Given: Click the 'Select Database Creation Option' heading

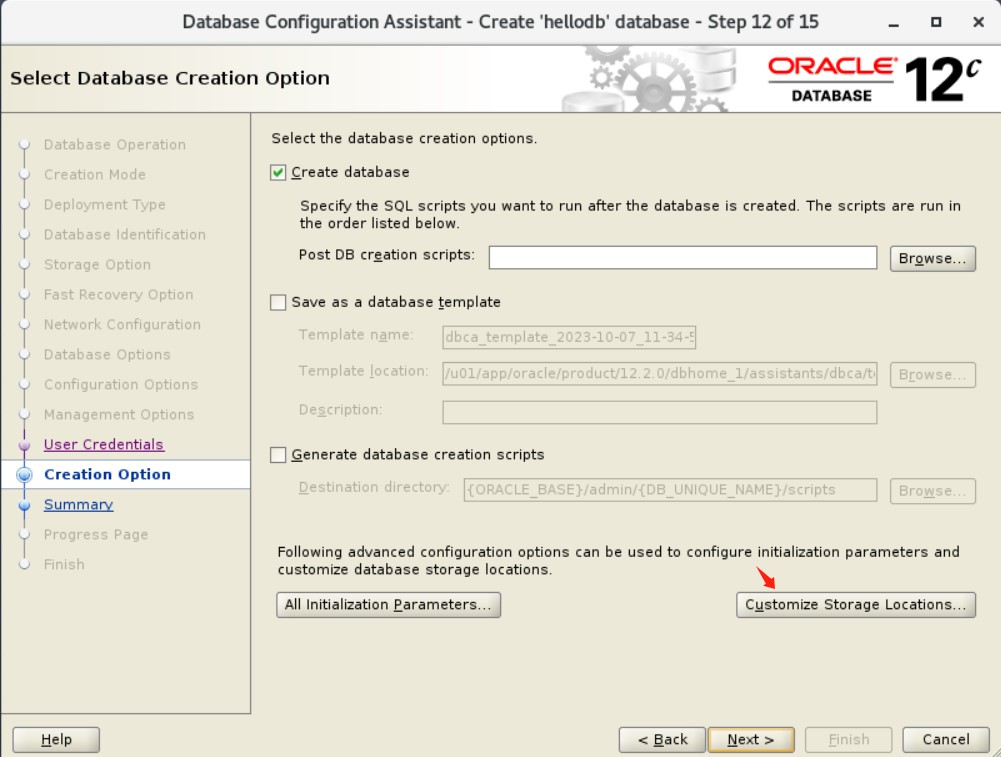Looking at the screenshot, I should (x=170, y=79).
